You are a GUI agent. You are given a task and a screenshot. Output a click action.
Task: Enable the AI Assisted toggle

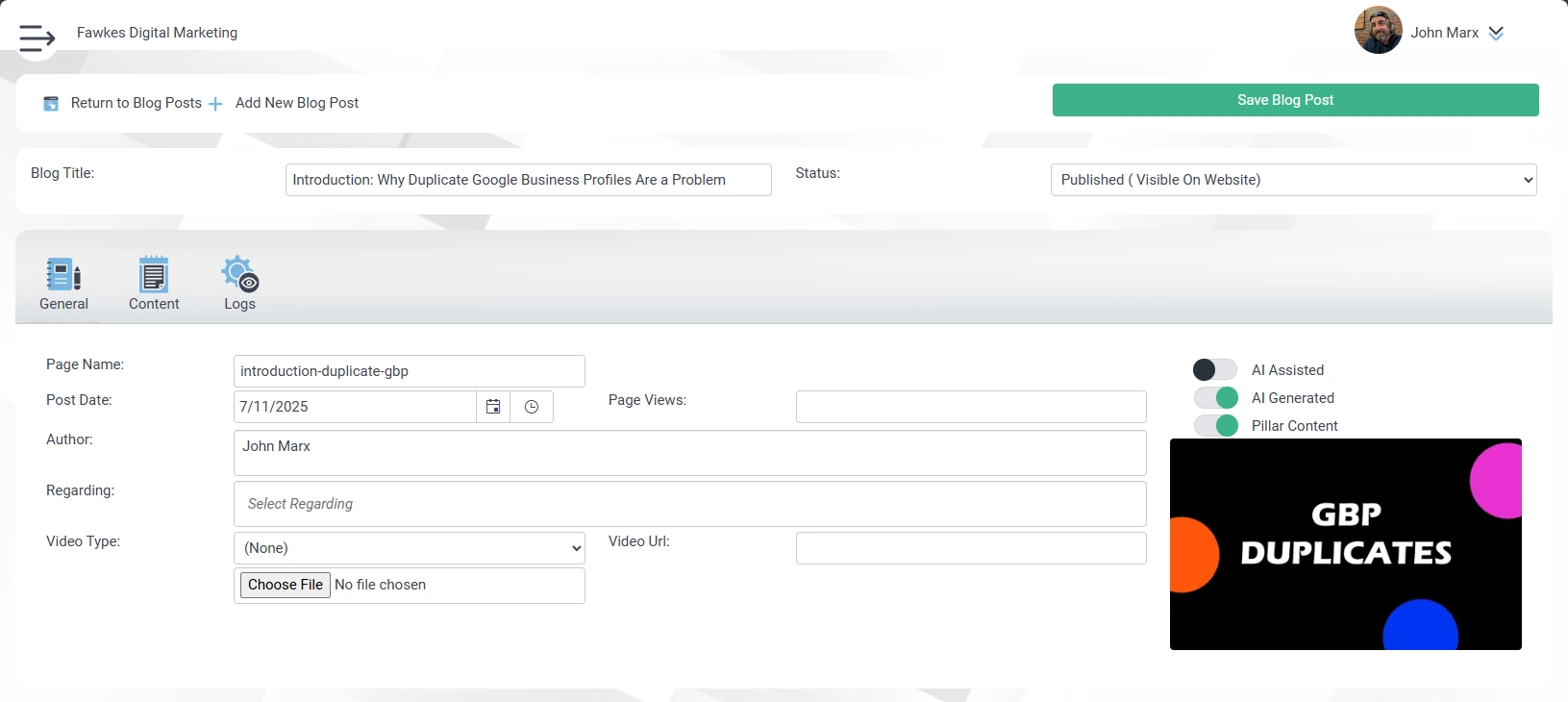1215,370
